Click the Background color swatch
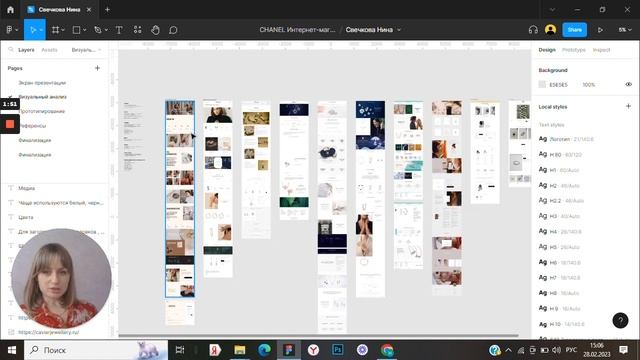The width and height of the screenshot is (640, 360). (x=542, y=84)
